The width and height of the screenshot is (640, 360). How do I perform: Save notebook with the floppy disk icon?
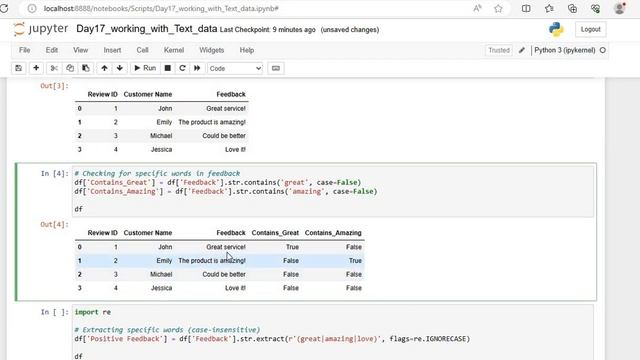[18, 68]
